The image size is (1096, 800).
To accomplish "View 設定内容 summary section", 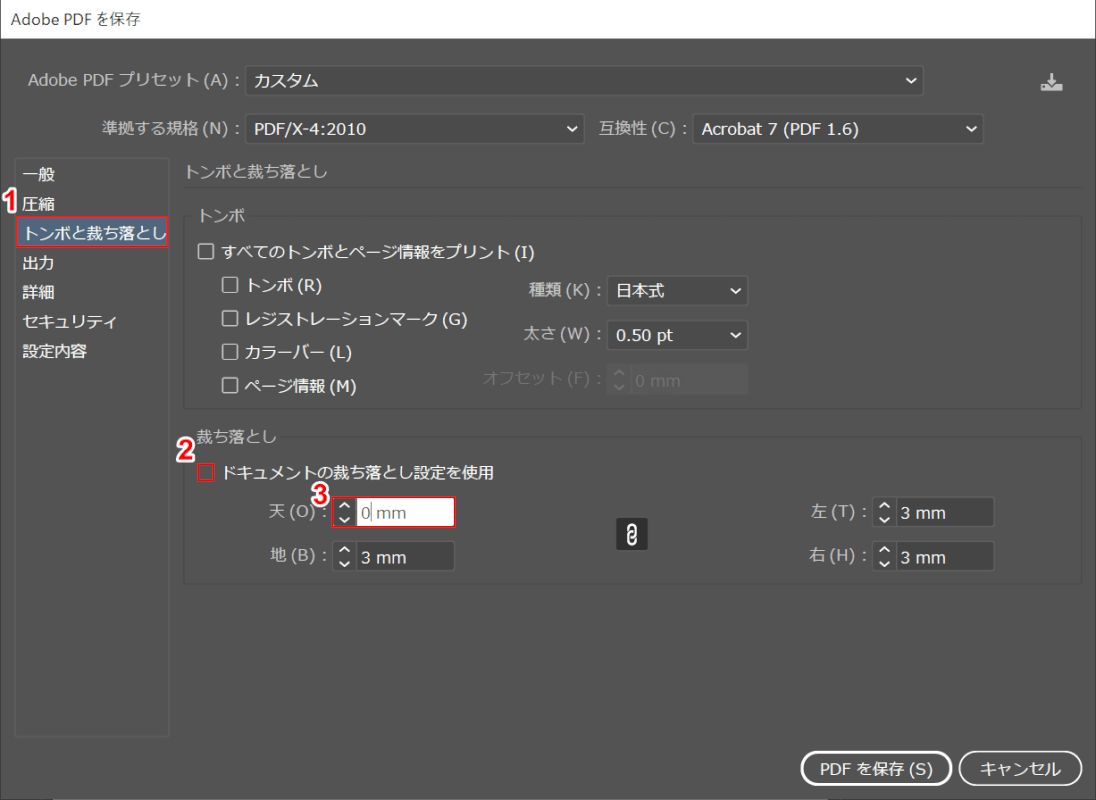I will (x=55, y=351).
